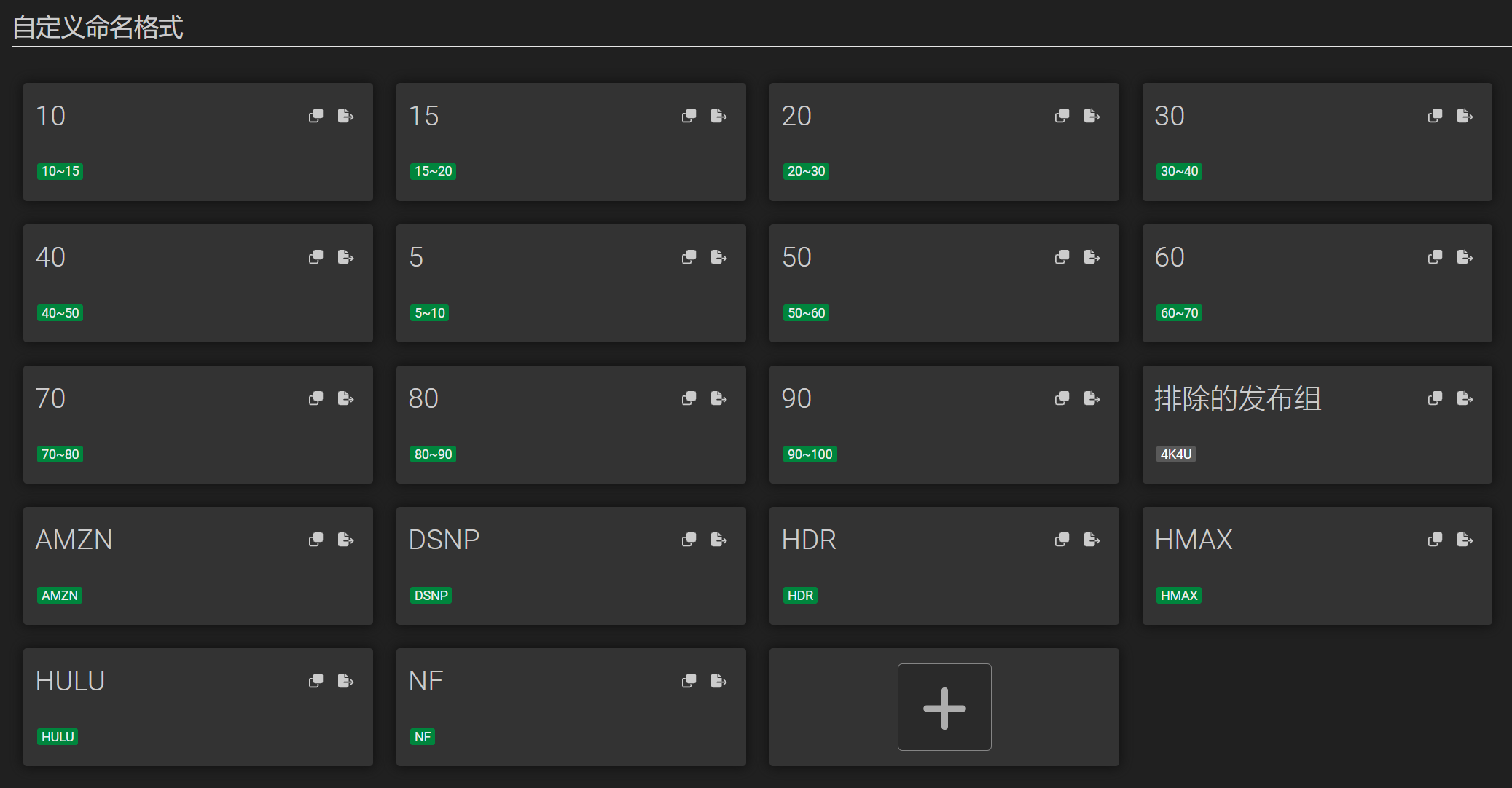Export the HULU custom format
The image size is (1512, 788).
[345, 681]
